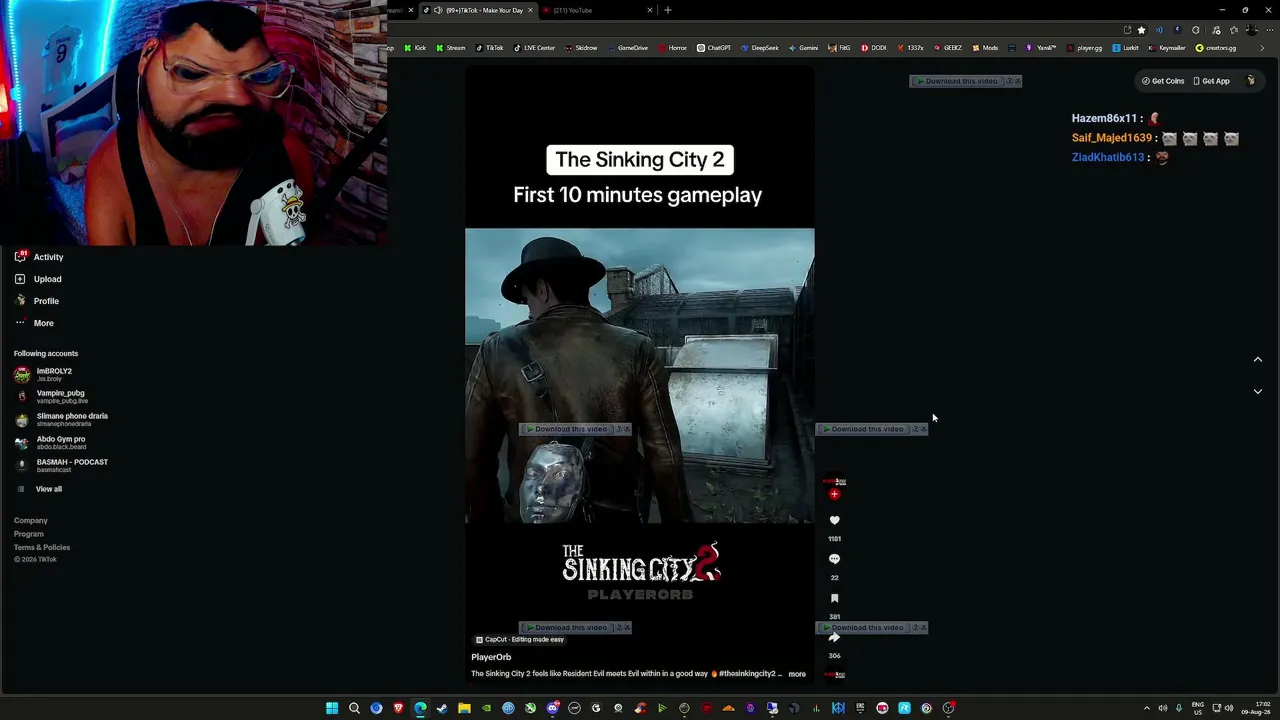Image resolution: width=1280 pixels, height=720 pixels.
Task: Open the Activity page in TikTok sidebar
Action: [x=39, y=257]
